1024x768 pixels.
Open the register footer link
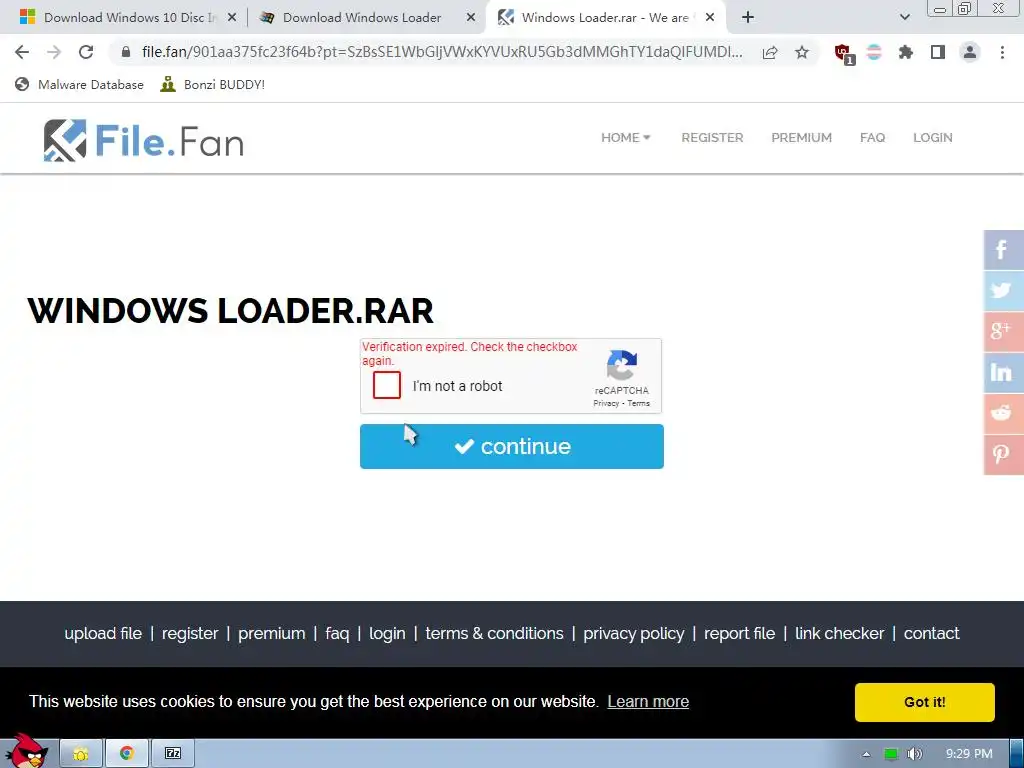tap(190, 633)
